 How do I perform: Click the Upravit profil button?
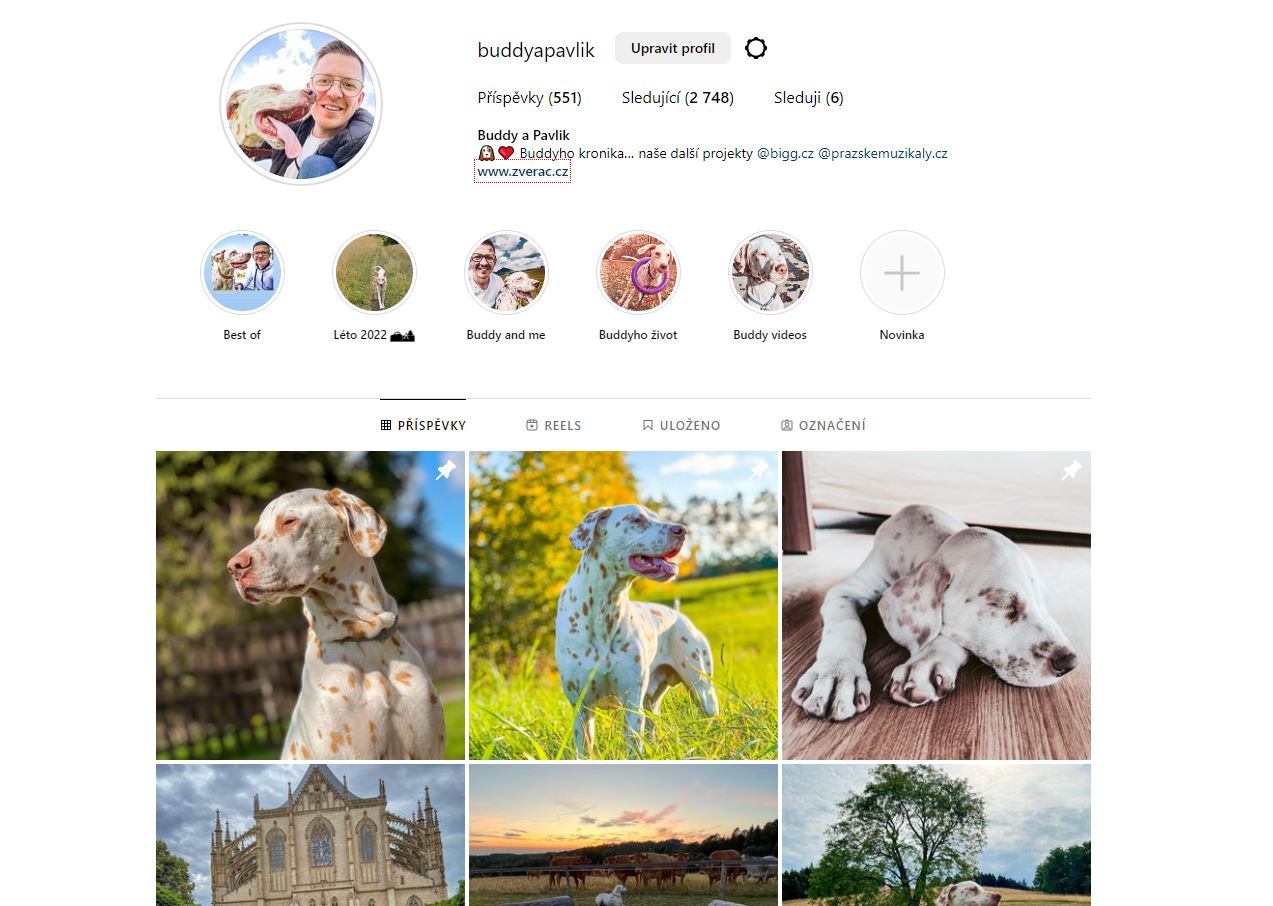tap(673, 48)
